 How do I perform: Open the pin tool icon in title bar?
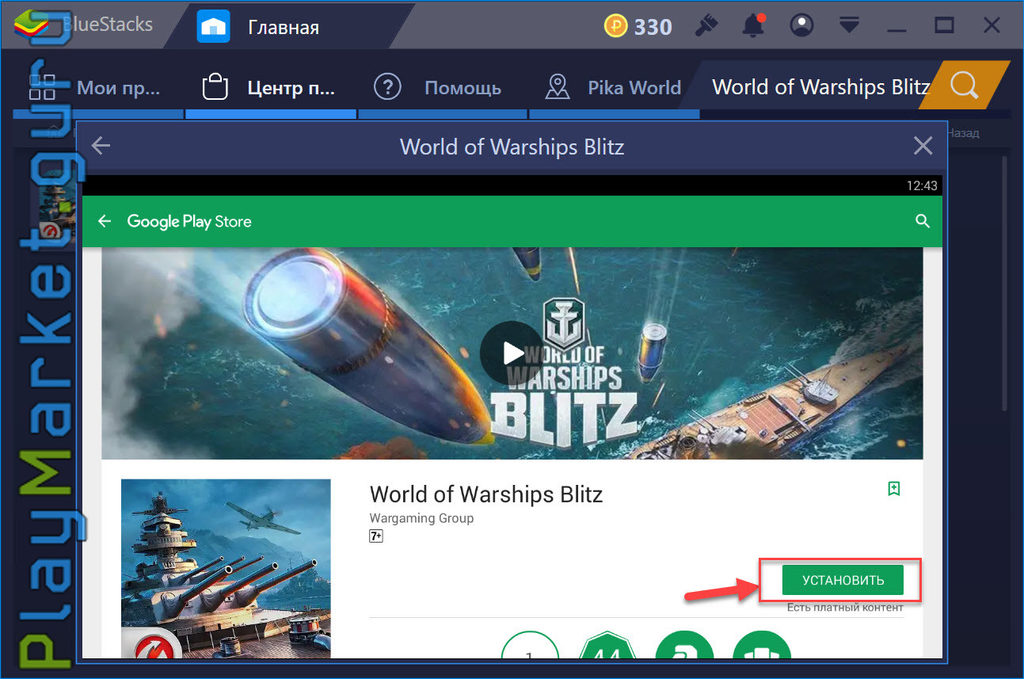tap(706, 25)
